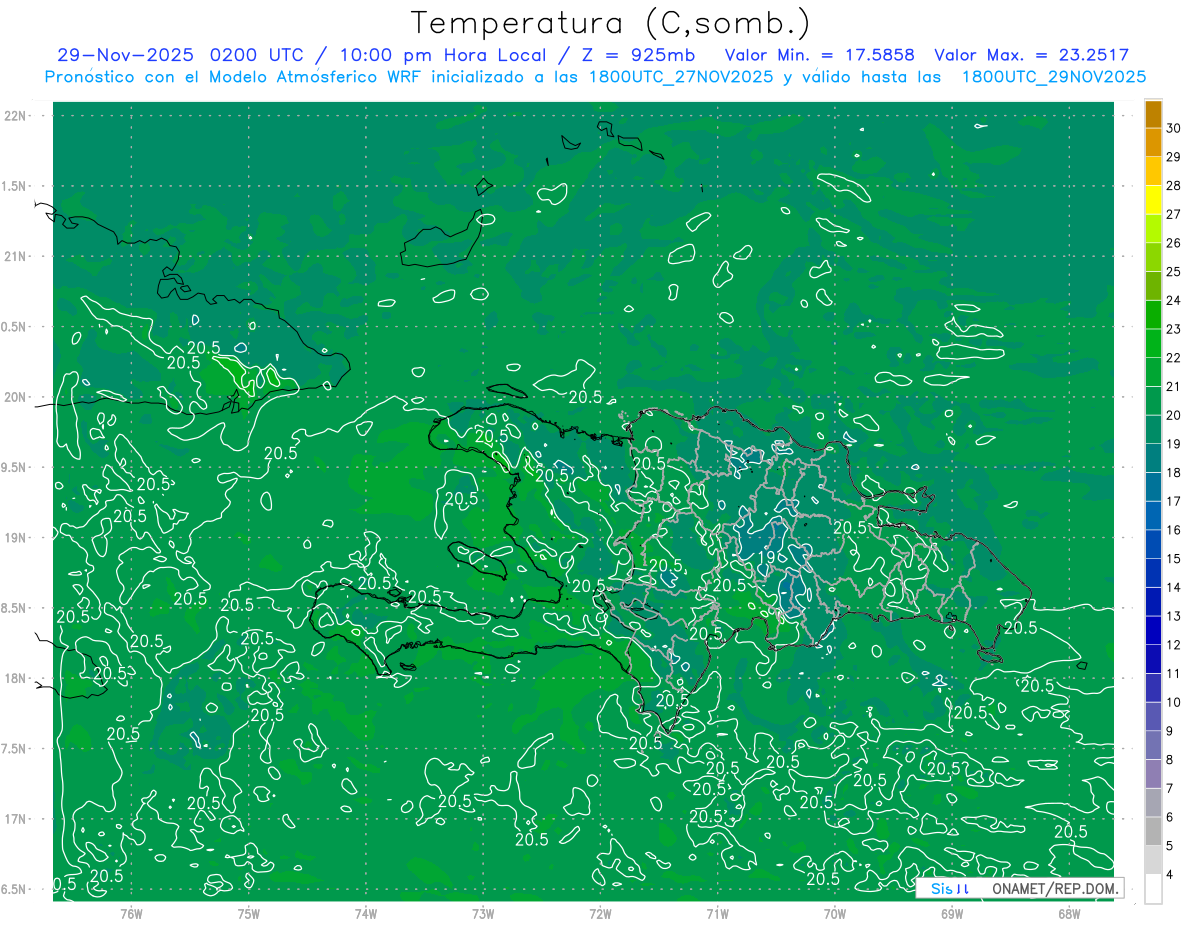The image size is (1200, 927).
Task: Click the '1800UTC_29NOV2025' valid-until time
Action: 1054,77
